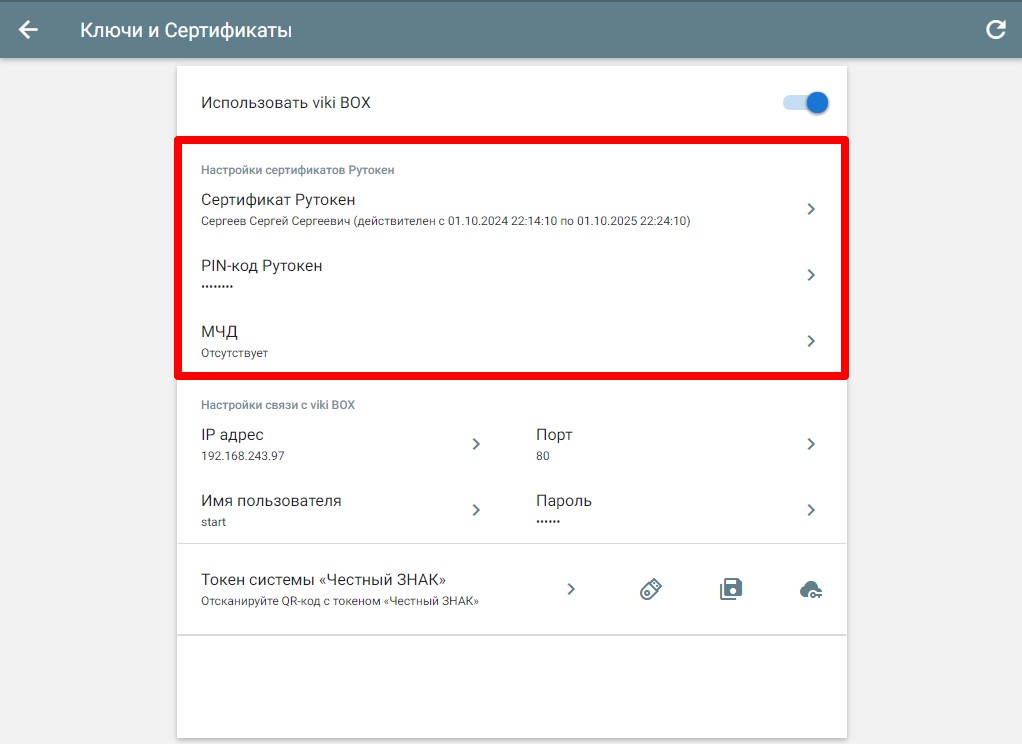Click the cloud key icon
The height and width of the screenshot is (744, 1022).
(811, 590)
